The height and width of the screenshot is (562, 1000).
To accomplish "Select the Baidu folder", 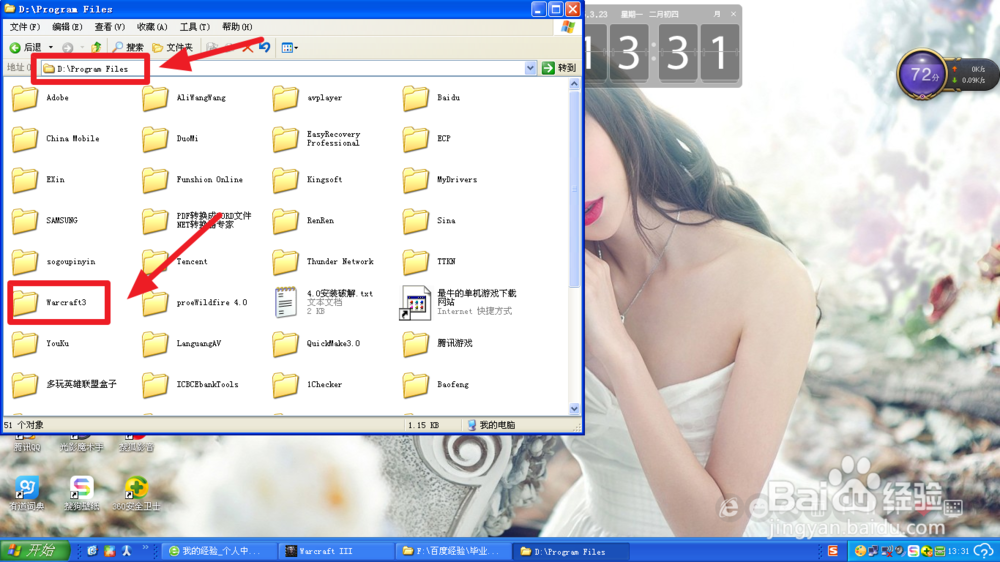I will (x=432, y=98).
